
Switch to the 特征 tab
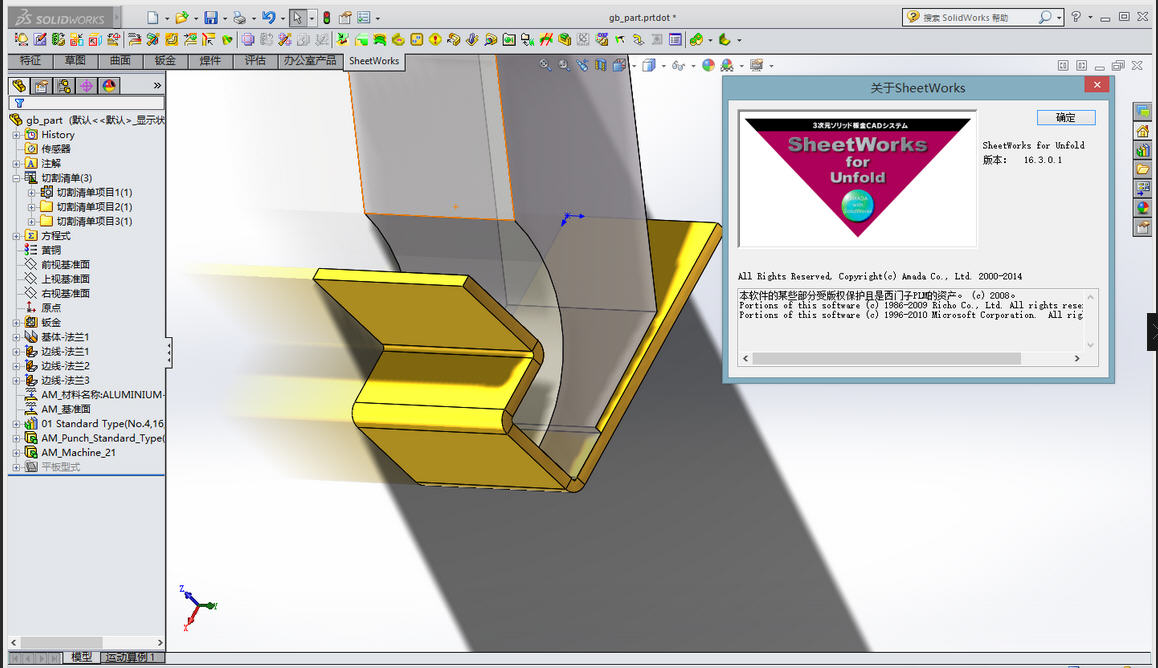(x=30, y=61)
